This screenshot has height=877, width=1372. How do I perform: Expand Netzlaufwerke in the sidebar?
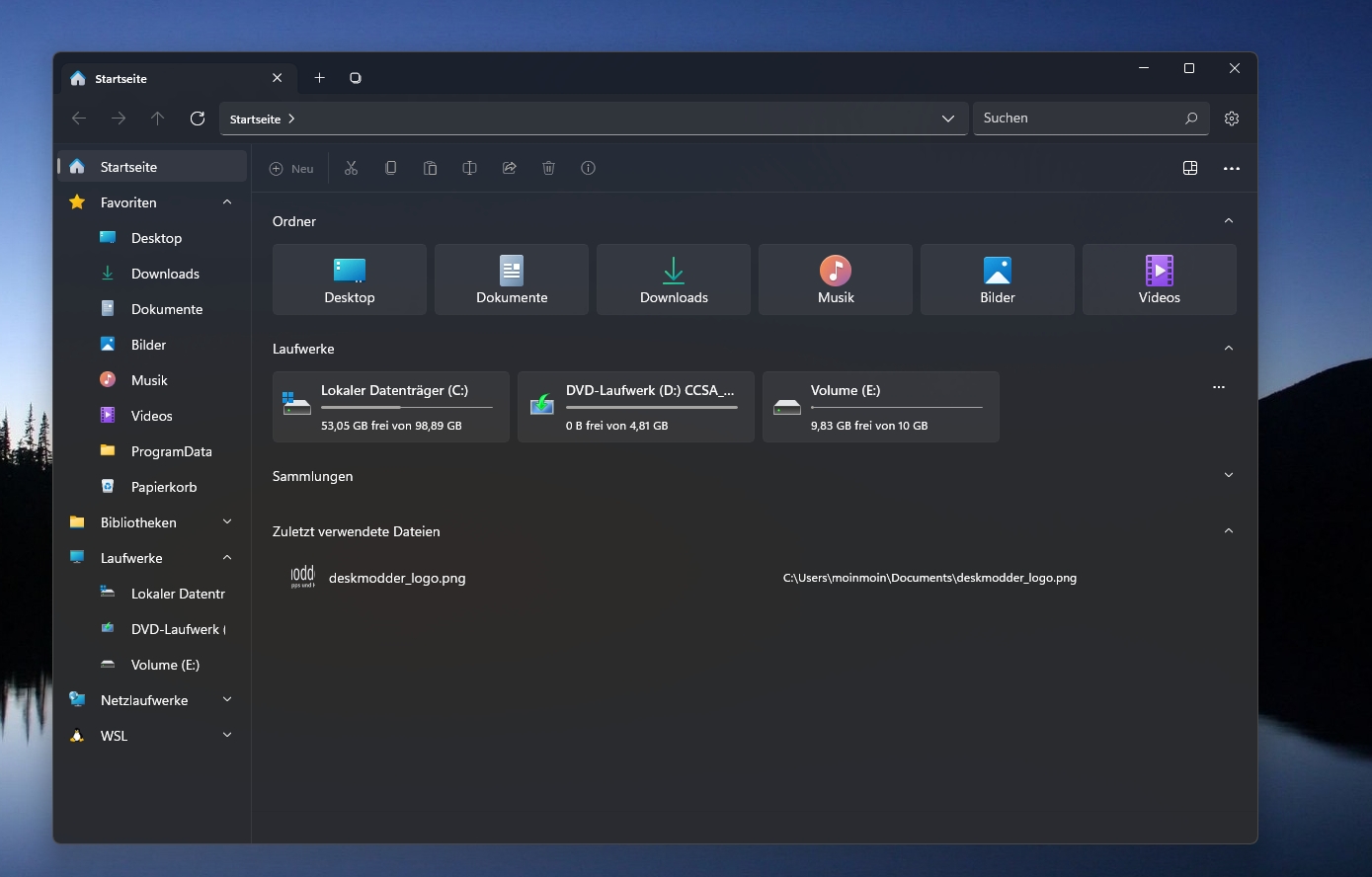pos(227,700)
